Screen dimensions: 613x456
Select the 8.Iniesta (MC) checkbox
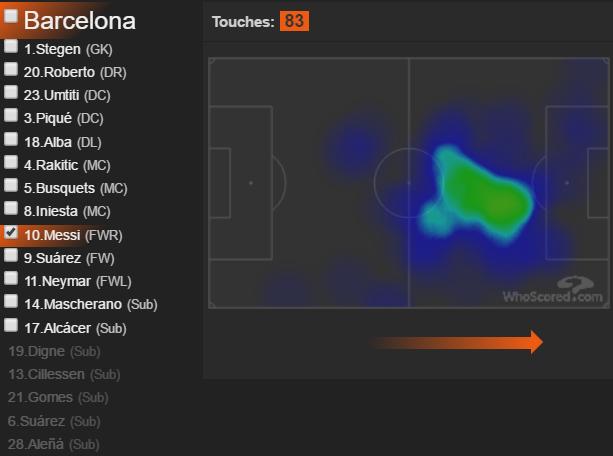(x=11, y=208)
